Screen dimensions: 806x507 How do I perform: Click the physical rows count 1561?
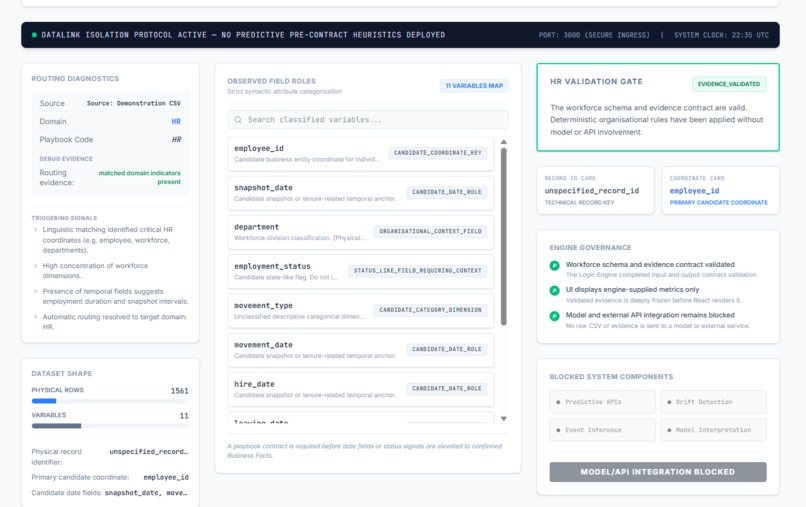tap(179, 391)
